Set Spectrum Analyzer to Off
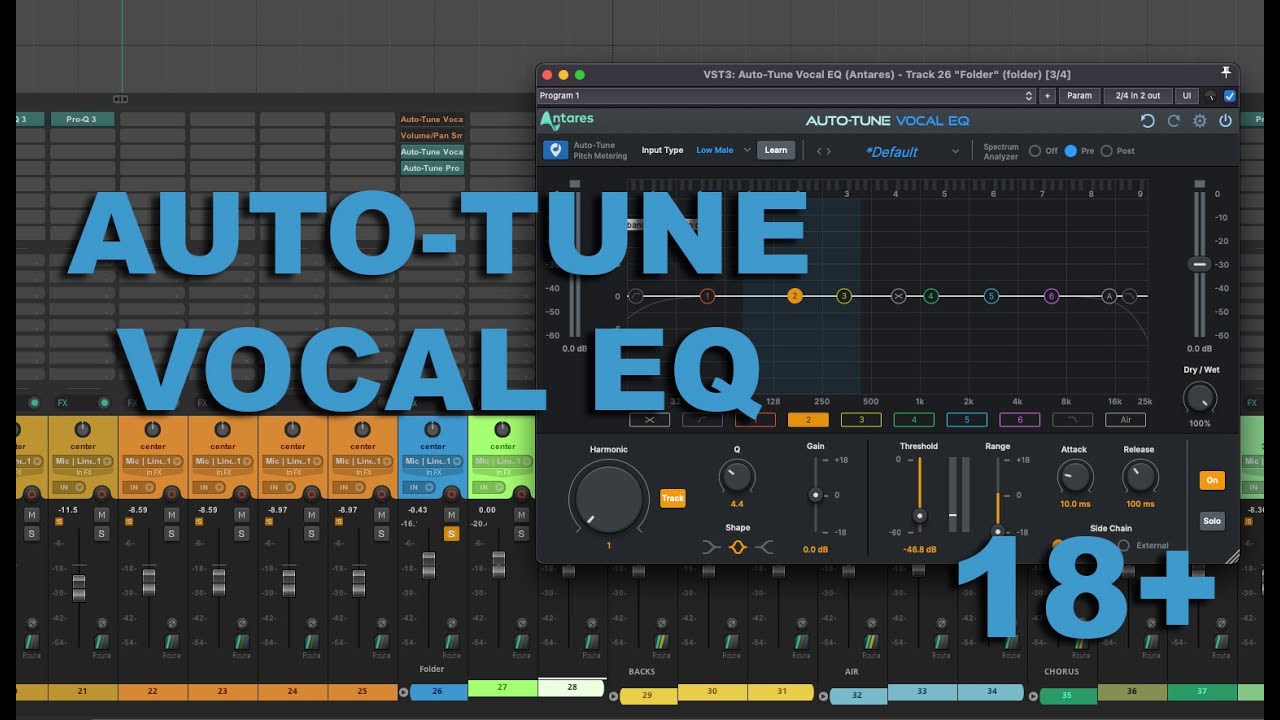 pyautogui.click(x=1036, y=151)
